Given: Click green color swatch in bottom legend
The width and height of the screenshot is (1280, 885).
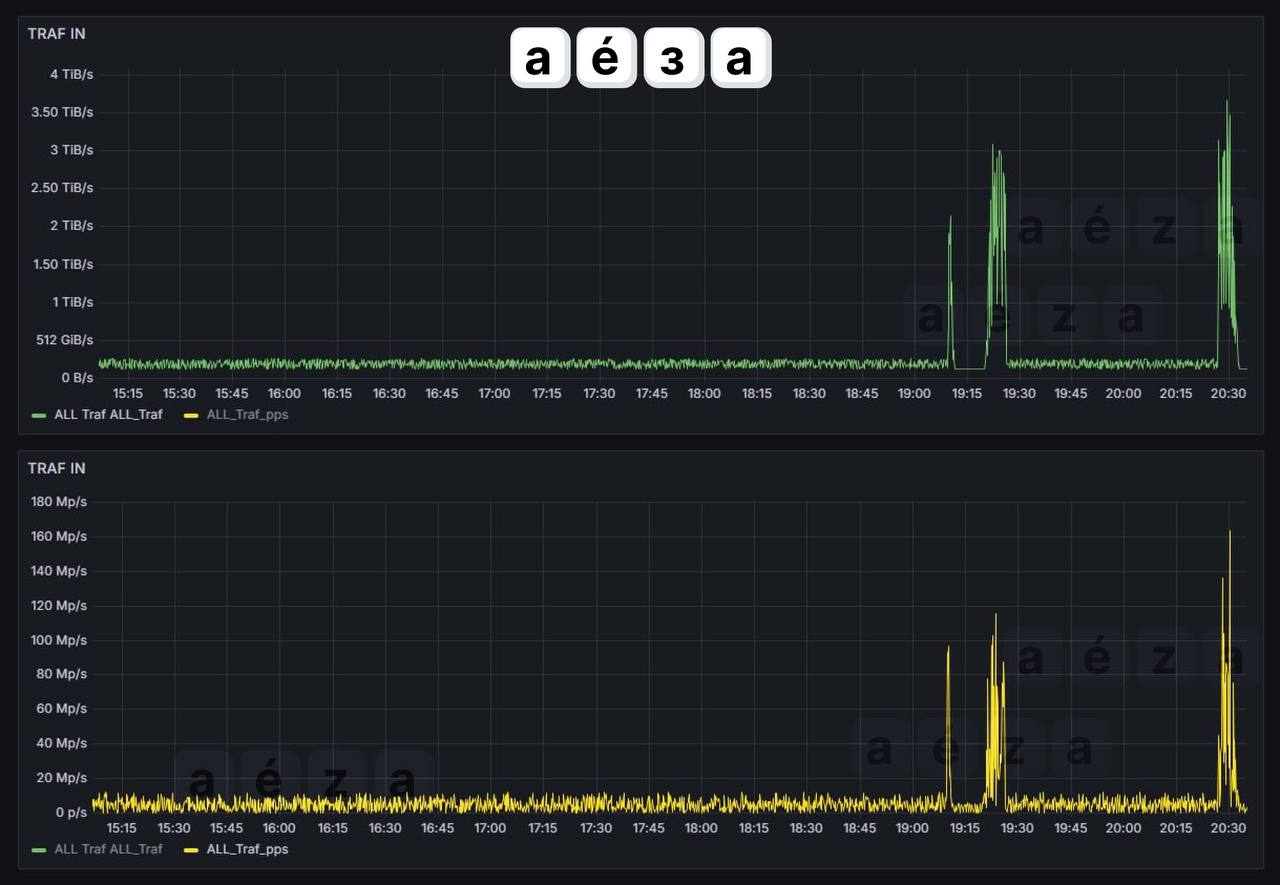Looking at the screenshot, I should [x=39, y=850].
